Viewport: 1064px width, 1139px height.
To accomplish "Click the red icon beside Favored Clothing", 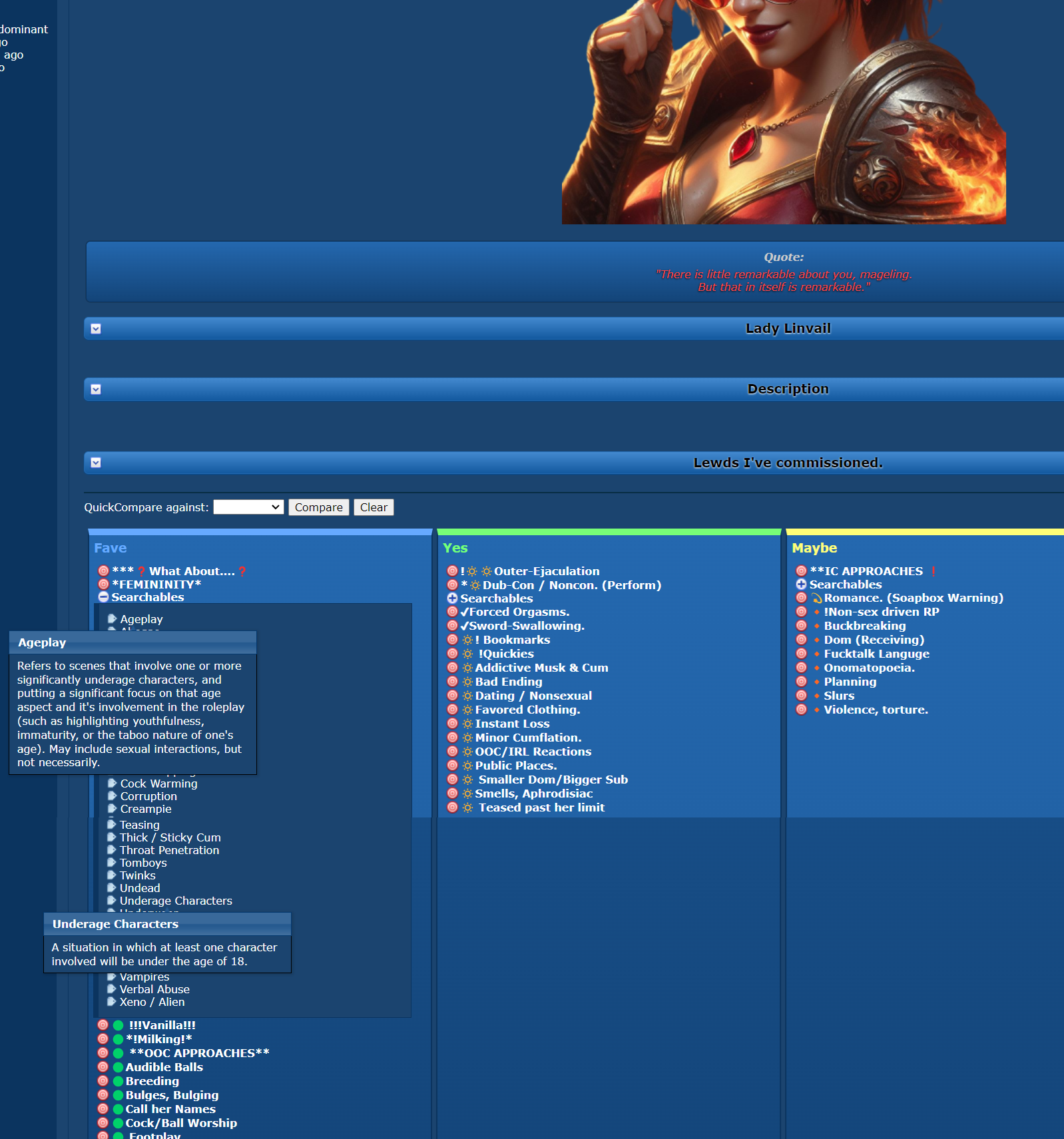I will point(452,710).
